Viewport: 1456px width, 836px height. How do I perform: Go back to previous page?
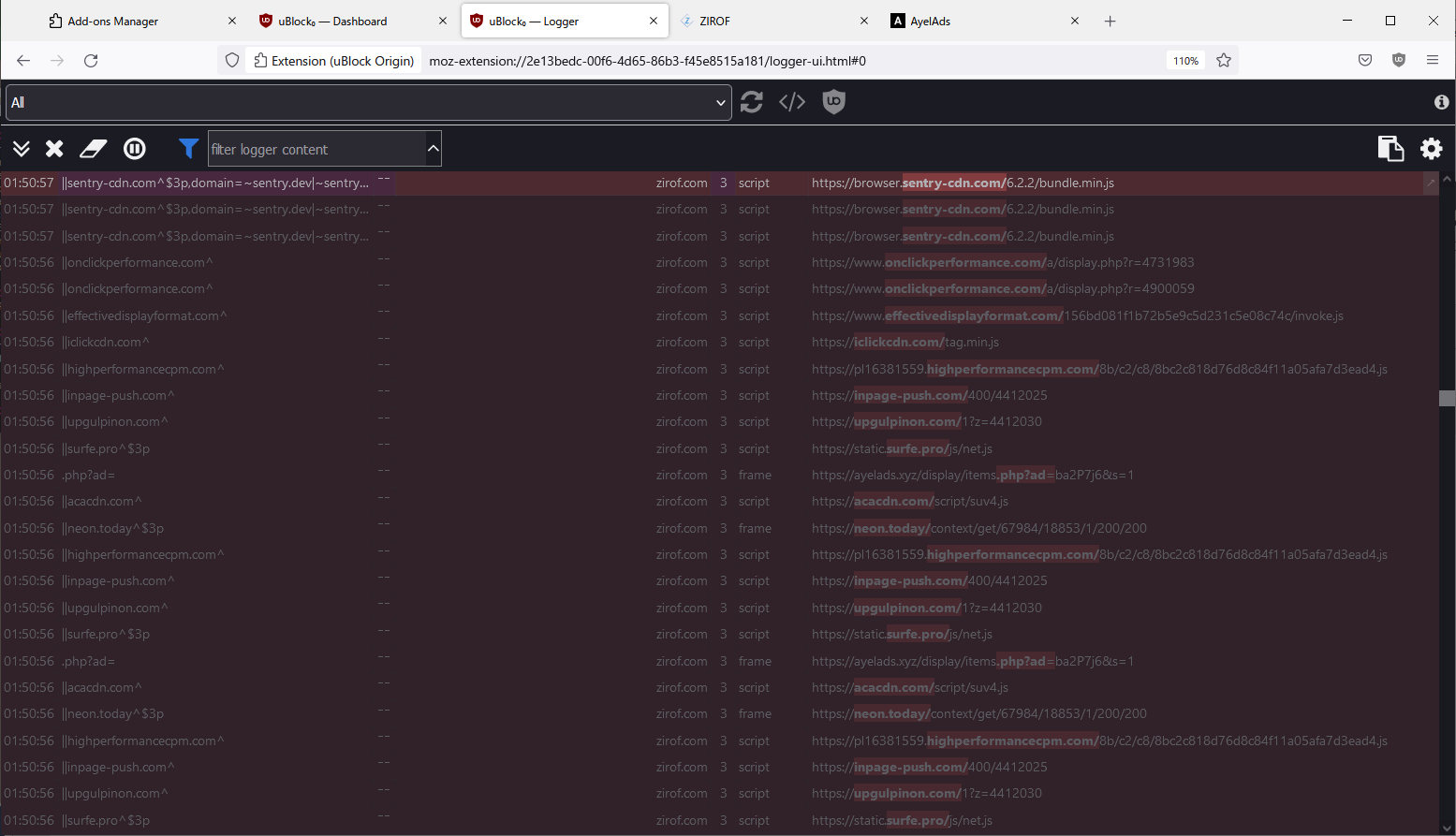pyautogui.click(x=23, y=61)
